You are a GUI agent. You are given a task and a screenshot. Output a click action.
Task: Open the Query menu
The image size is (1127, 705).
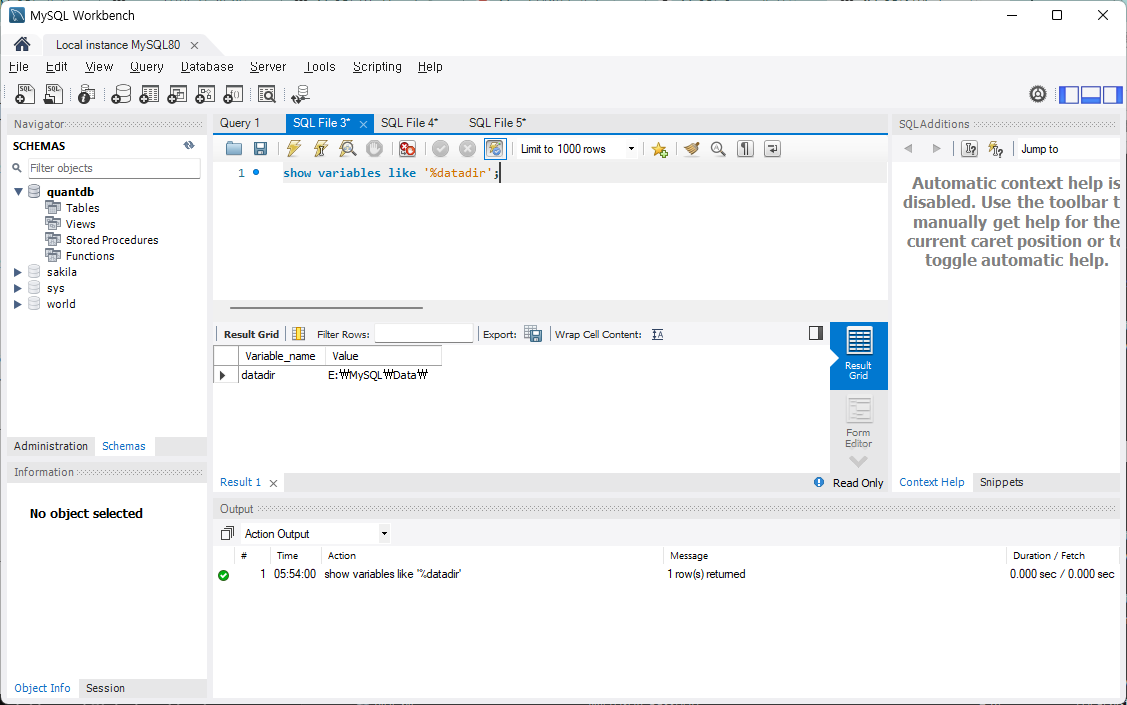point(147,67)
